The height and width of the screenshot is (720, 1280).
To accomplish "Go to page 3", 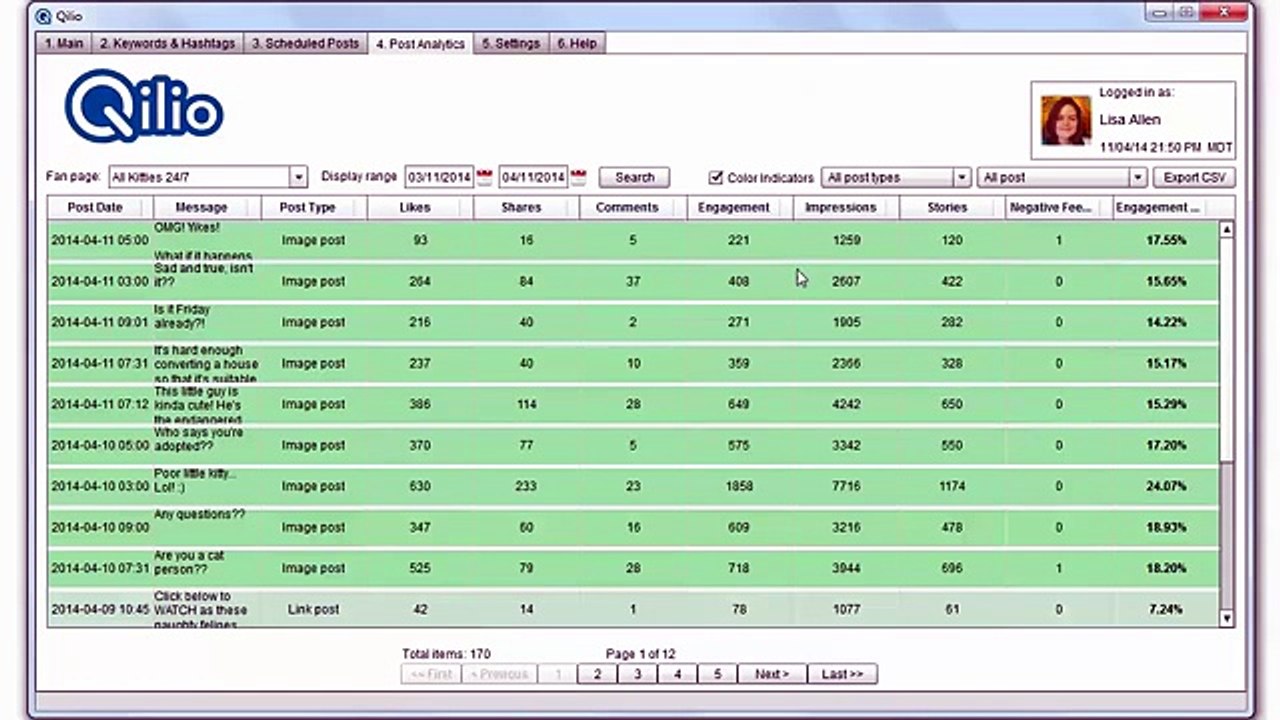I will (x=637, y=674).
